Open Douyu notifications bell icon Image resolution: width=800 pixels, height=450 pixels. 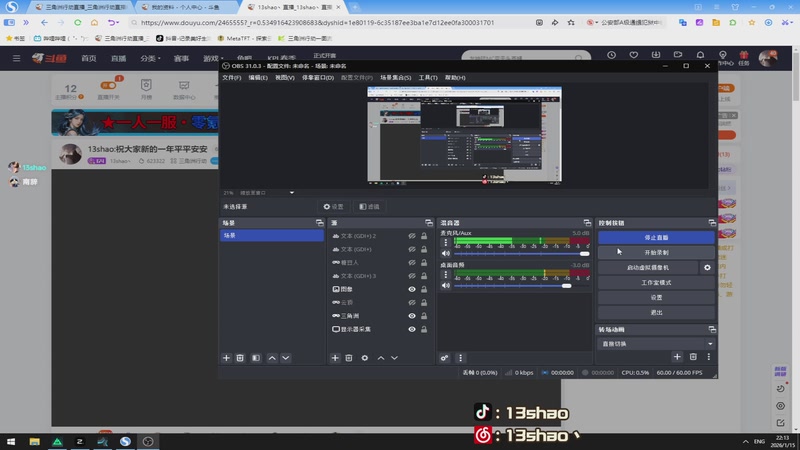700,55
